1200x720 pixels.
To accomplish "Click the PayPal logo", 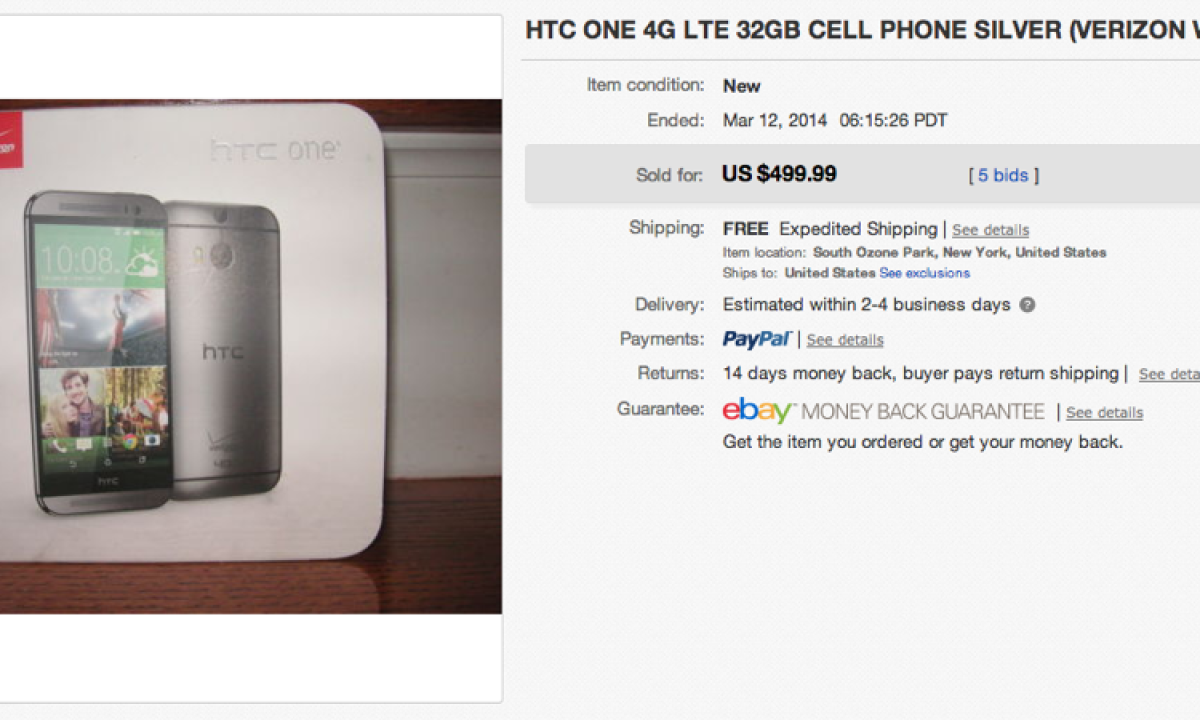I will coord(757,339).
